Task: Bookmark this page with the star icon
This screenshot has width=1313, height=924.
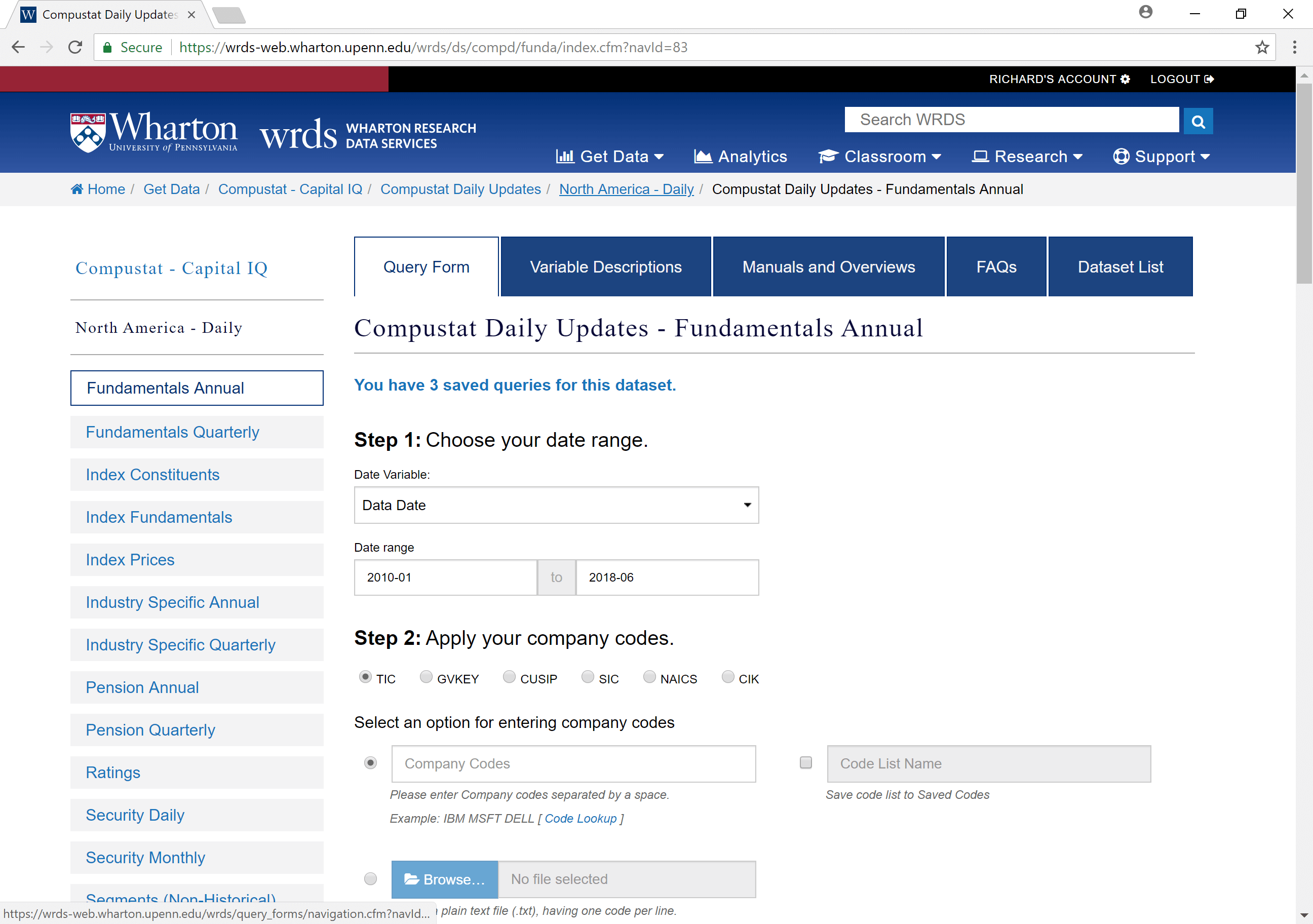Action: (x=1261, y=48)
